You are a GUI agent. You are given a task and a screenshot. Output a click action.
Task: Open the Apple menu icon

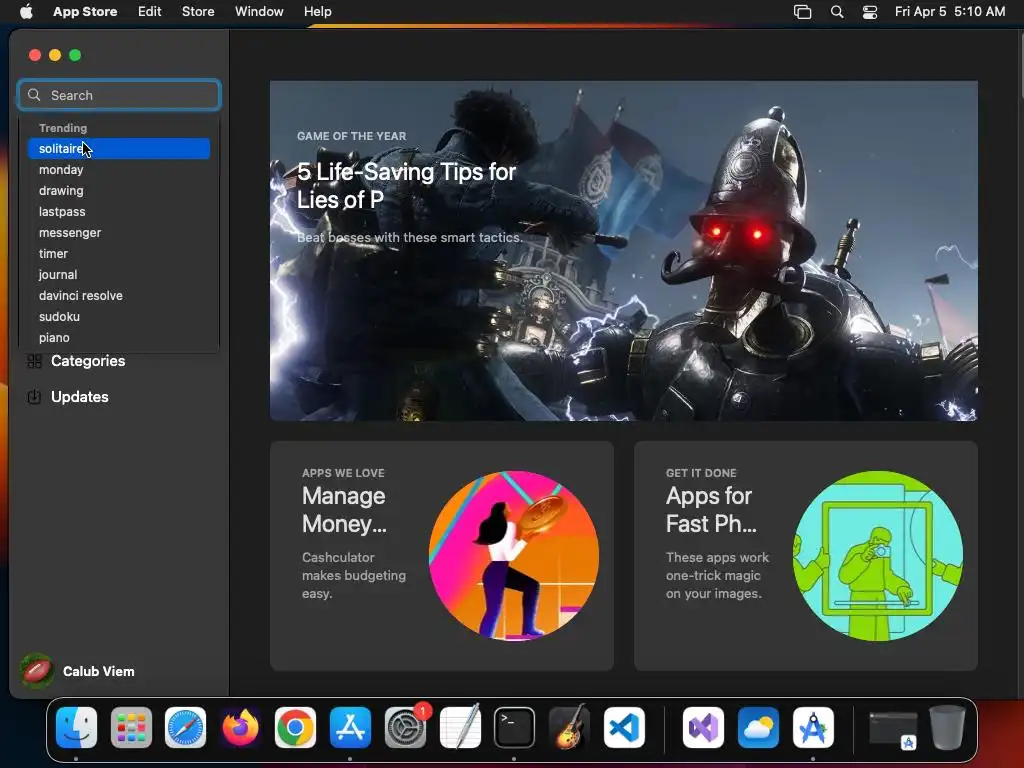[x=26, y=11]
